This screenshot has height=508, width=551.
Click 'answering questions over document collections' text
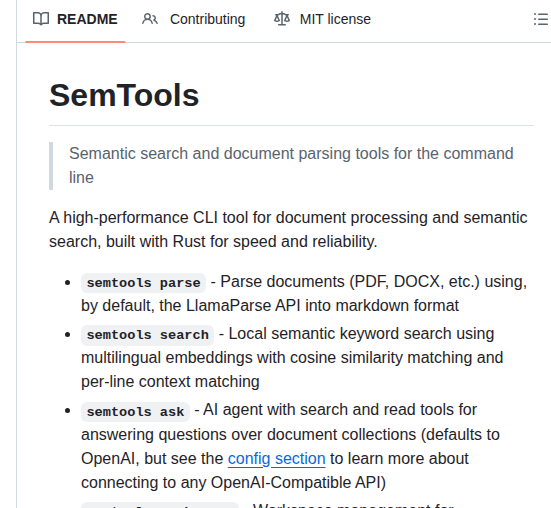pyautogui.click(x=248, y=435)
